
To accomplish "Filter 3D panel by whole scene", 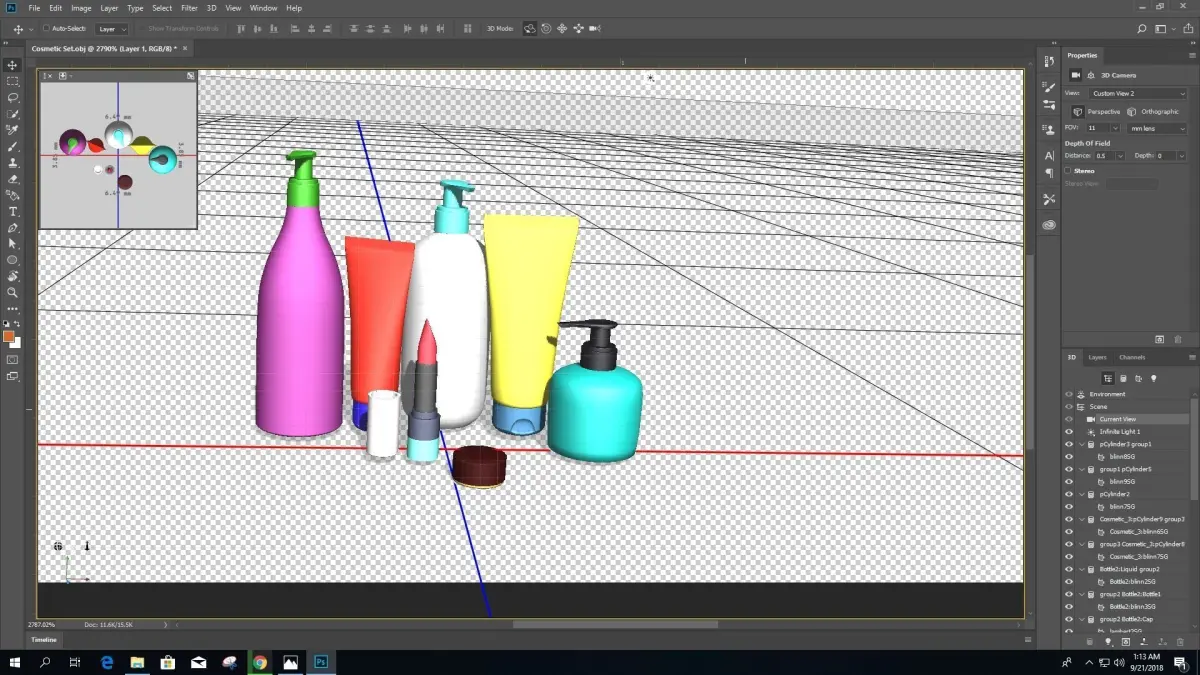I will 1108,378.
